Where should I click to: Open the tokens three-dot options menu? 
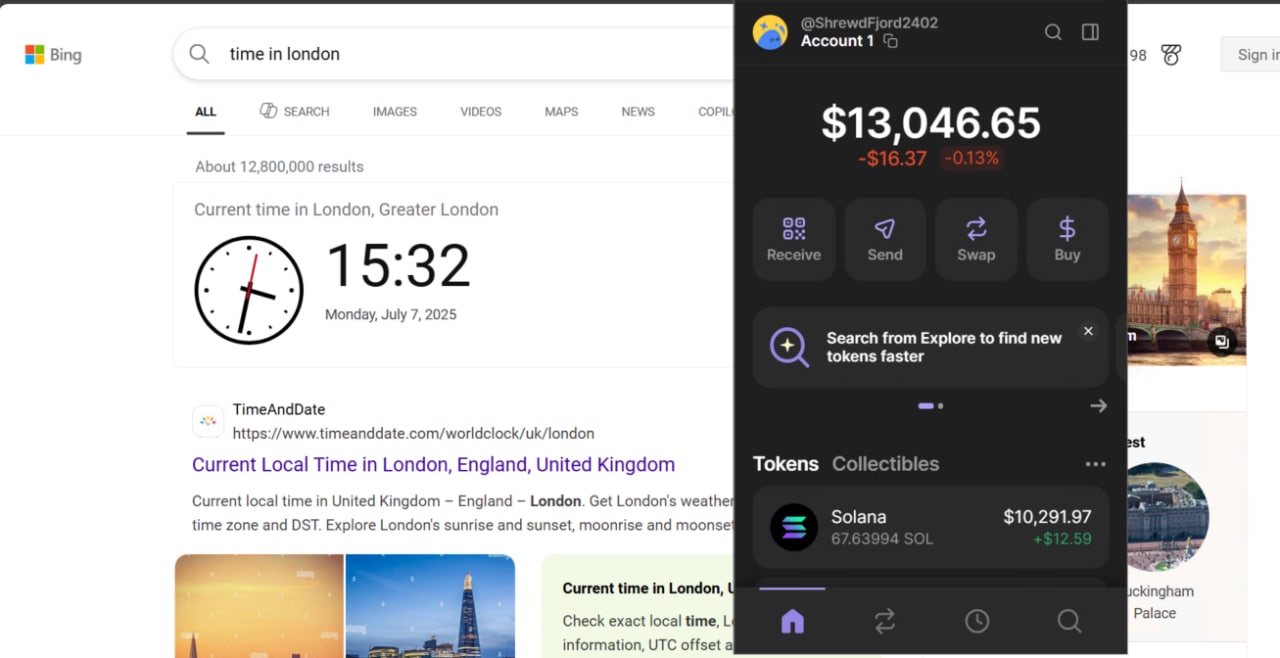click(x=1095, y=464)
